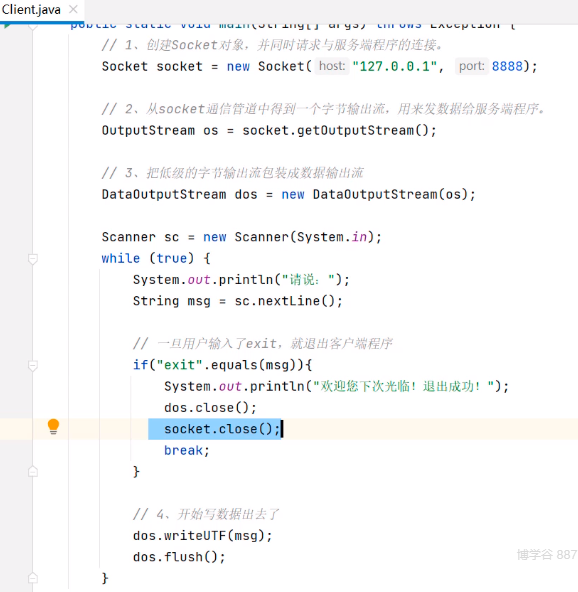This screenshot has width=578, height=592.
Task: Click the break keyword
Action: (183, 450)
